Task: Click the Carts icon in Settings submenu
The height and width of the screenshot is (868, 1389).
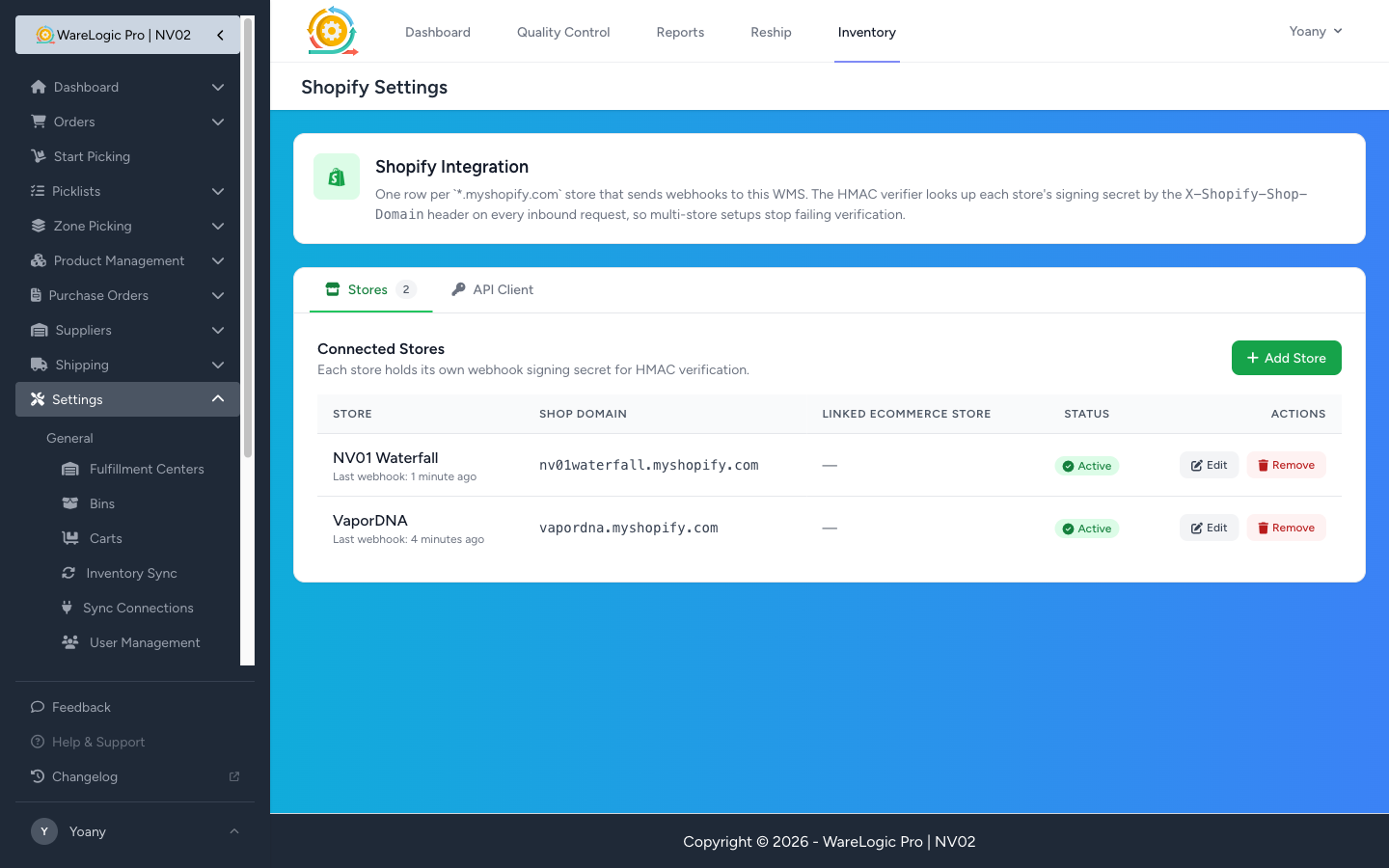Action: pyautogui.click(x=70, y=538)
